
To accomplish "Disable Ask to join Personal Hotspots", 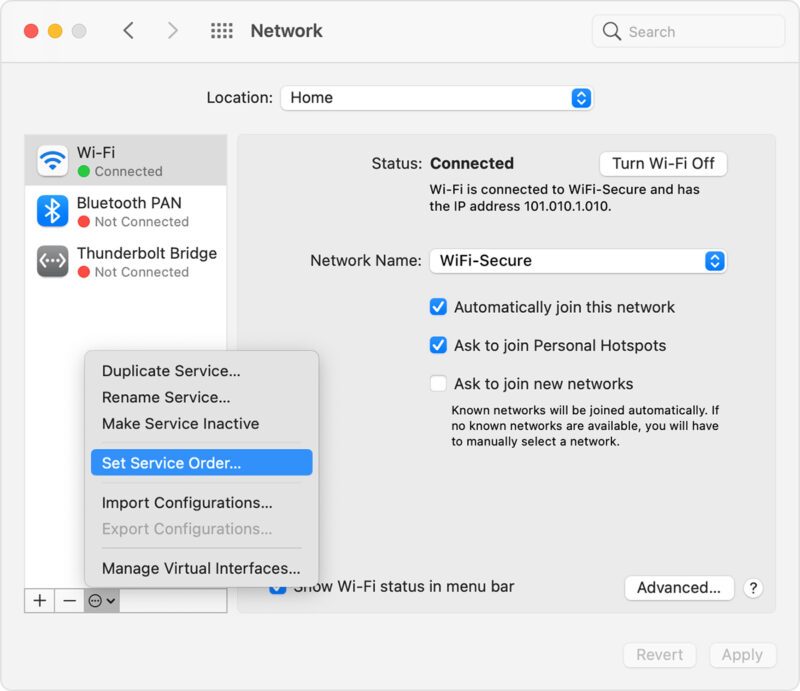I will click(x=438, y=345).
